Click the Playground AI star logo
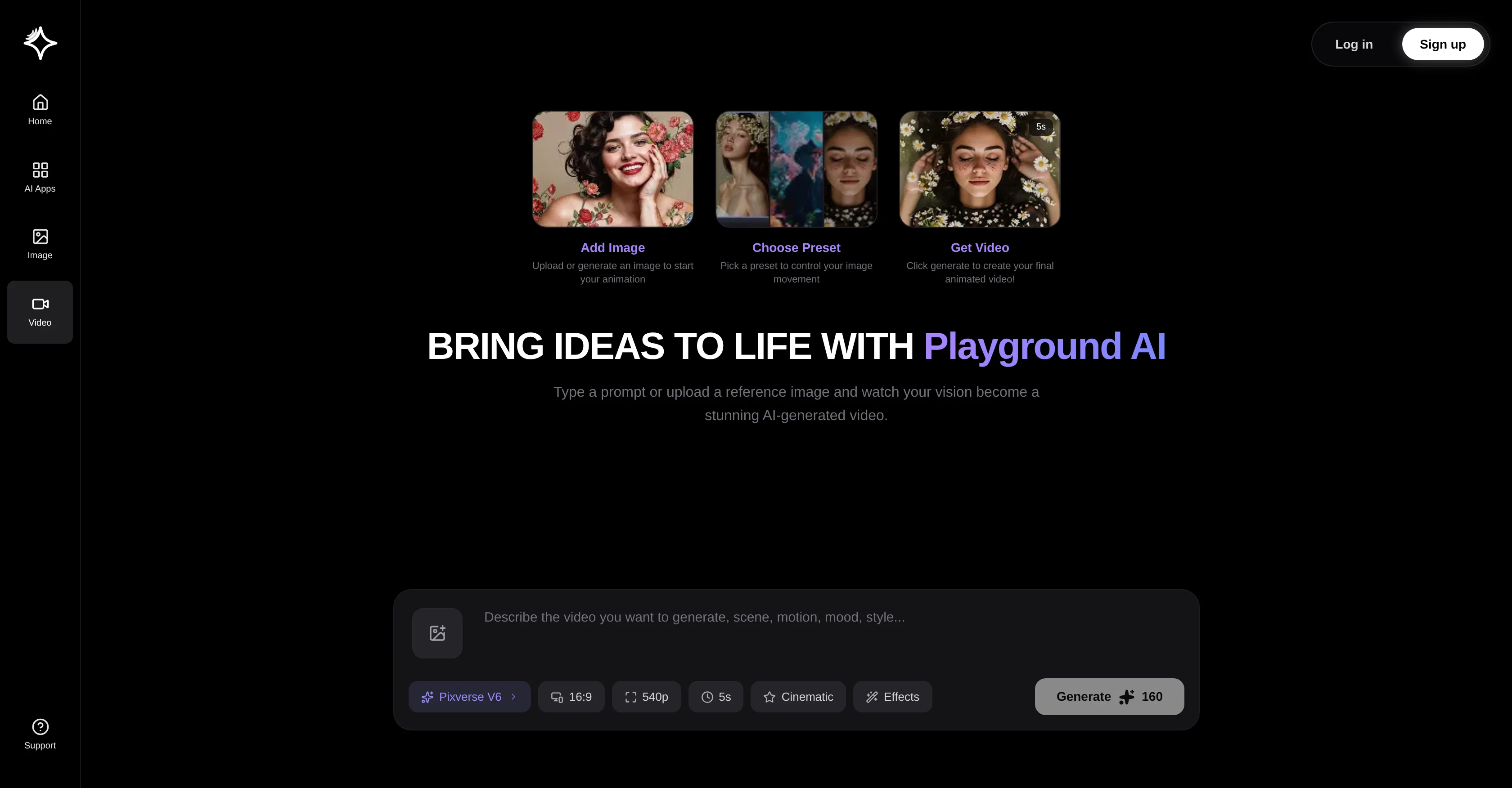This screenshot has height=788, width=1512. pyautogui.click(x=40, y=43)
